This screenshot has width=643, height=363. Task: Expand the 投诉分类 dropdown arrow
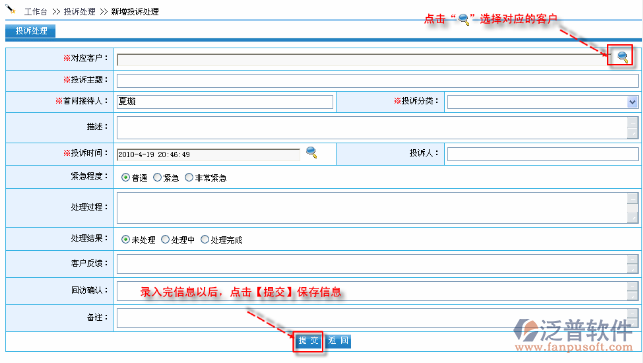click(632, 102)
